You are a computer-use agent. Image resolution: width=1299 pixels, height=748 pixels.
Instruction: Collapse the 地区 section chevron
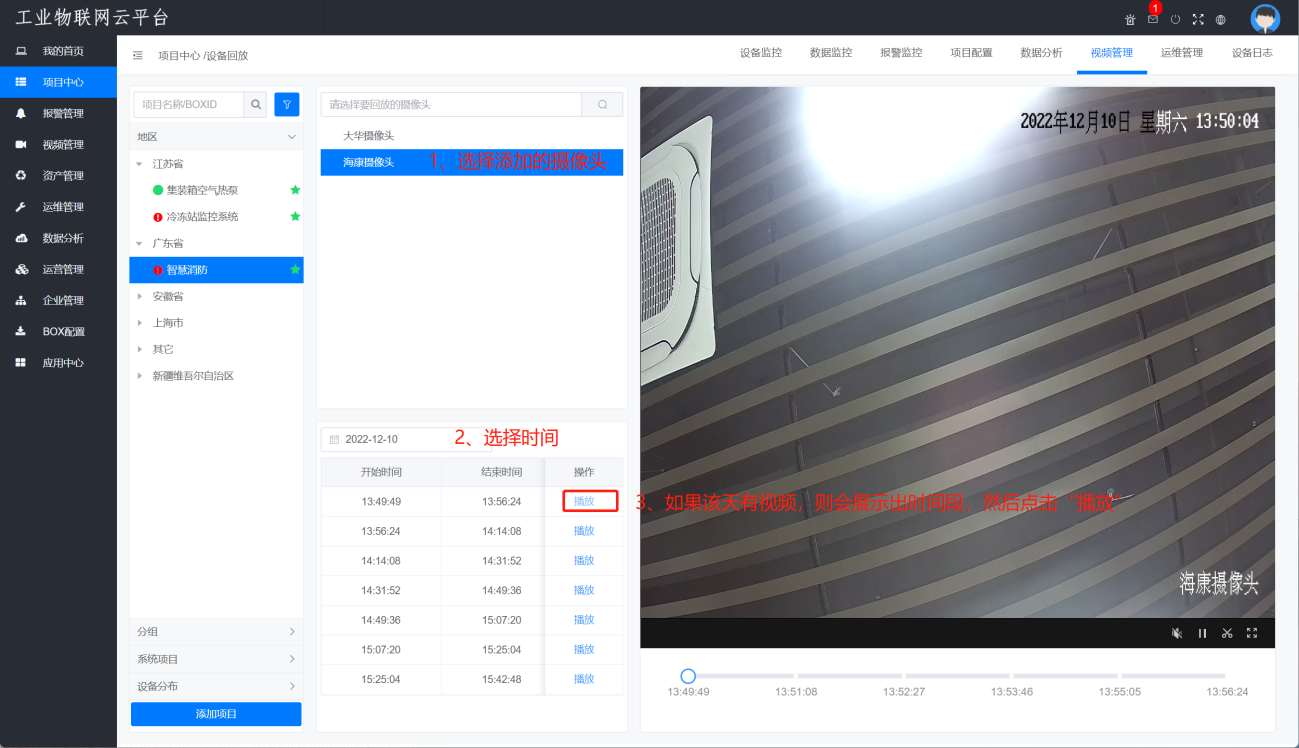pyautogui.click(x=292, y=136)
